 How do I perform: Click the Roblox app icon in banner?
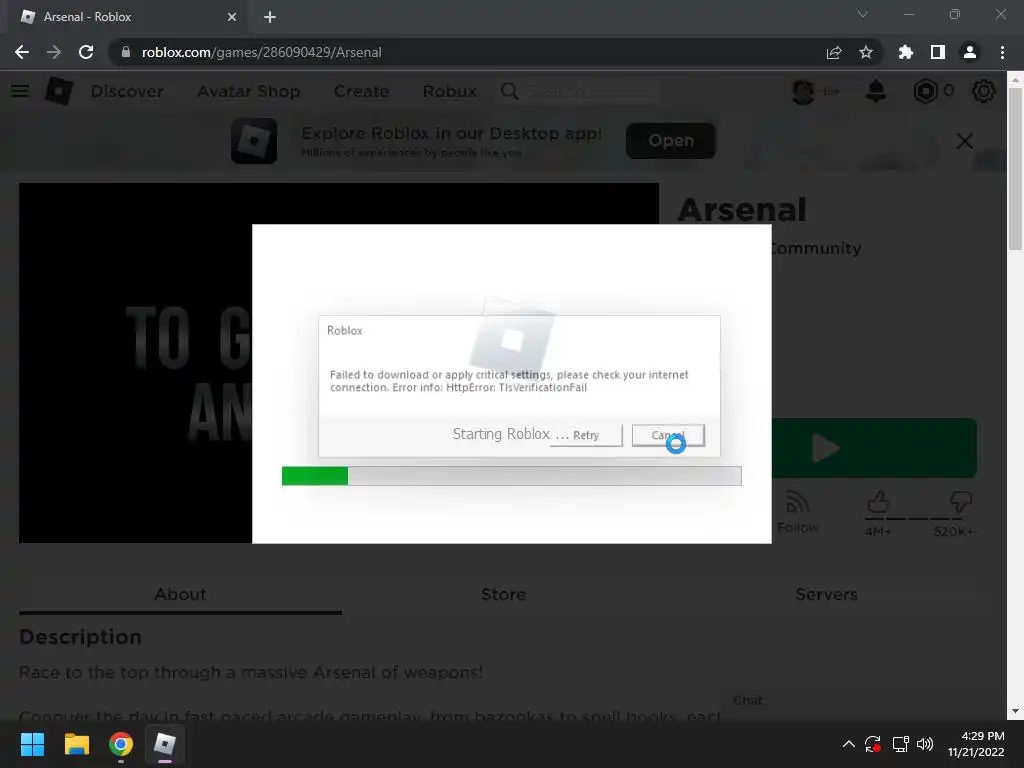[x=254, y=140]
